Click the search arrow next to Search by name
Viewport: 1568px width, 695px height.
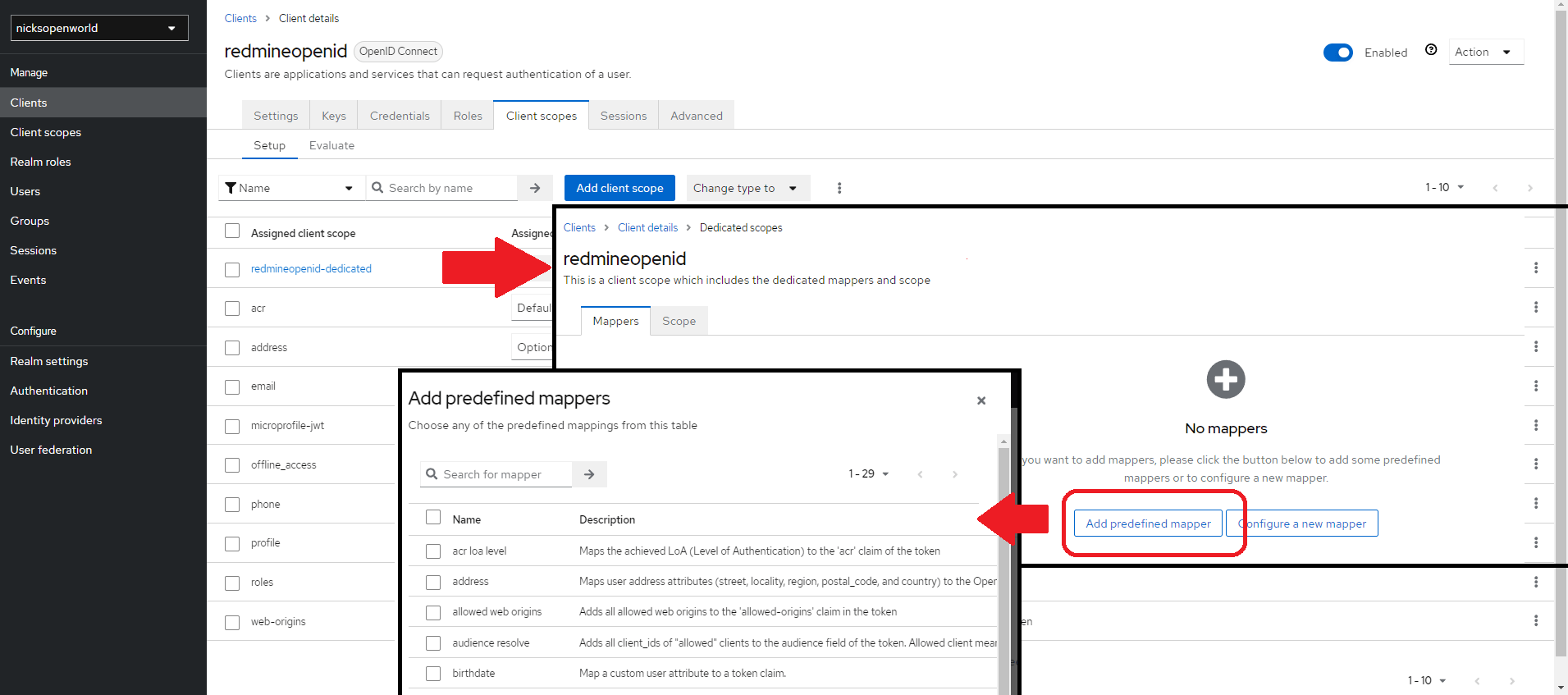coord(535,188)
